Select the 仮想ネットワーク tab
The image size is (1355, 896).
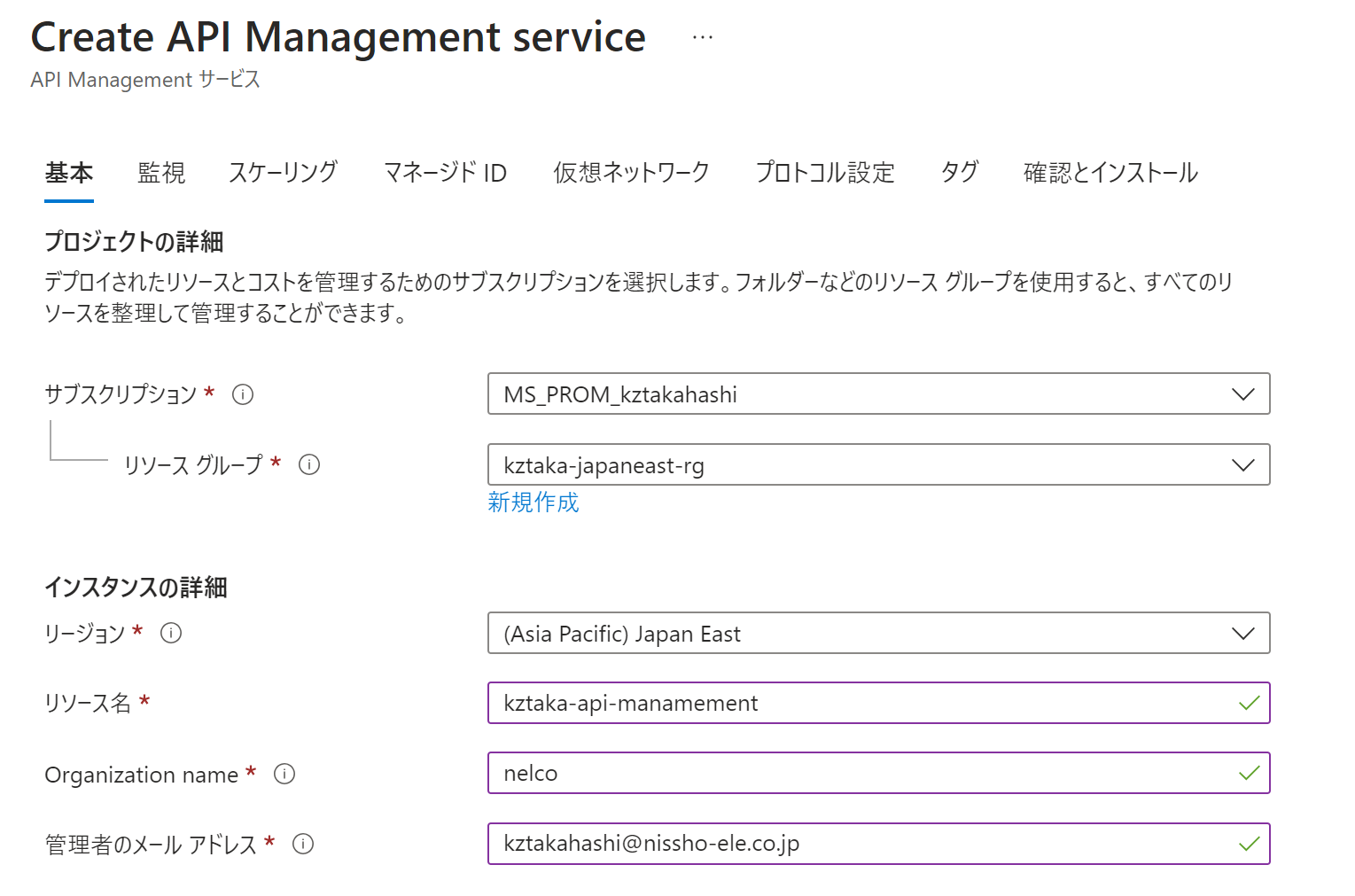pos(631,172)
